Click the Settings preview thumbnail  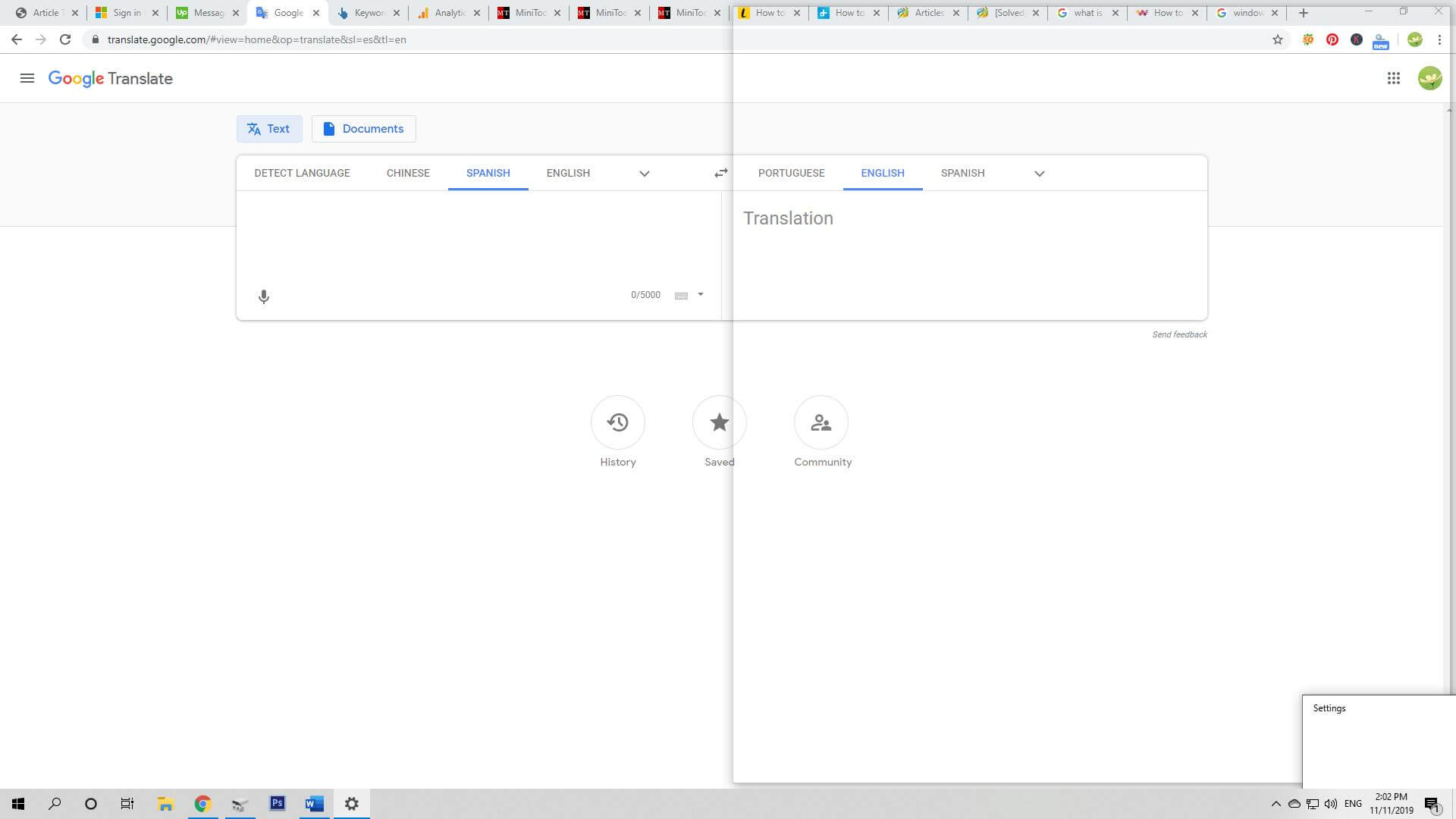pos(1379,742)
